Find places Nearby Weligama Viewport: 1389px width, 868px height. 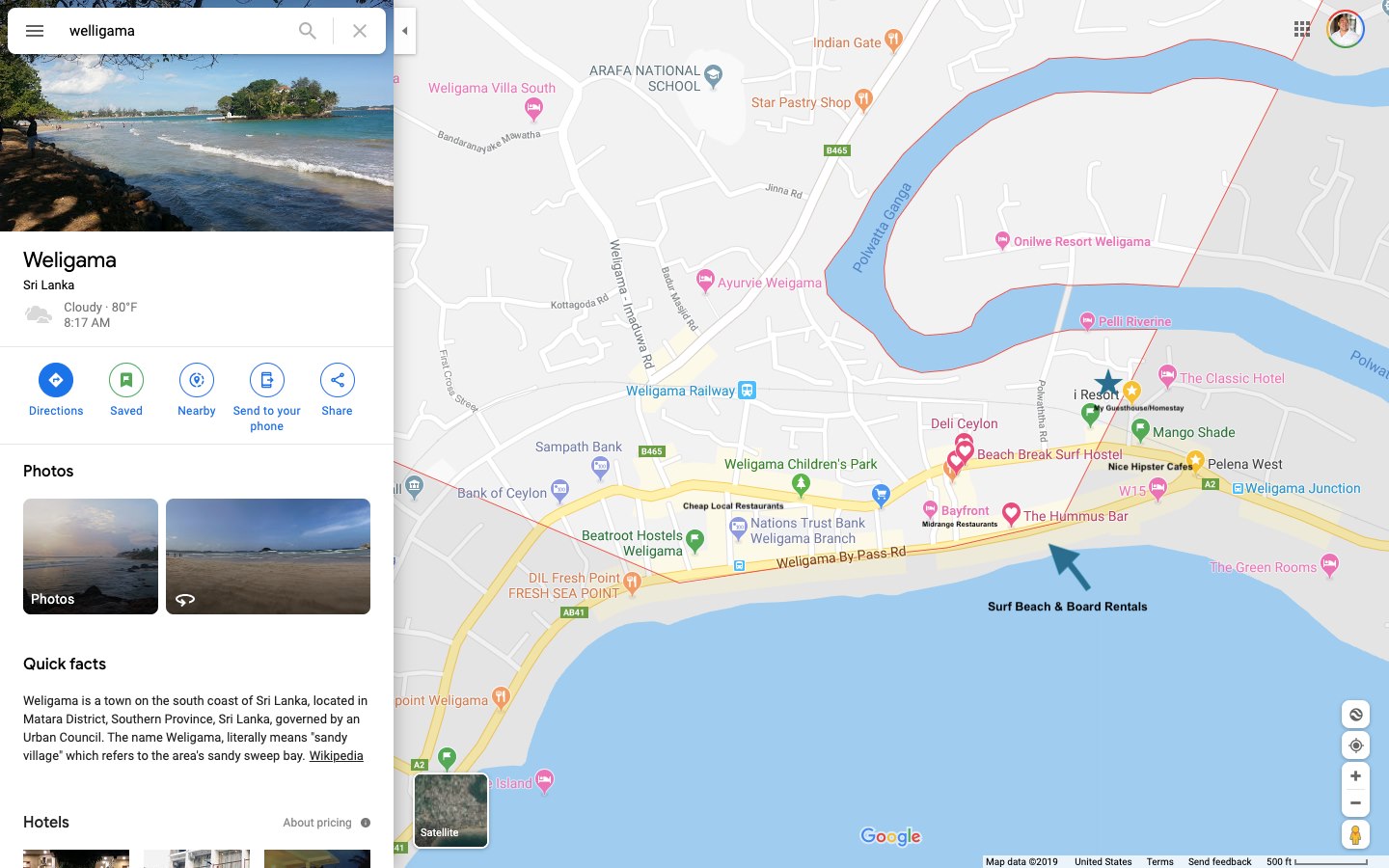point(197,380)
